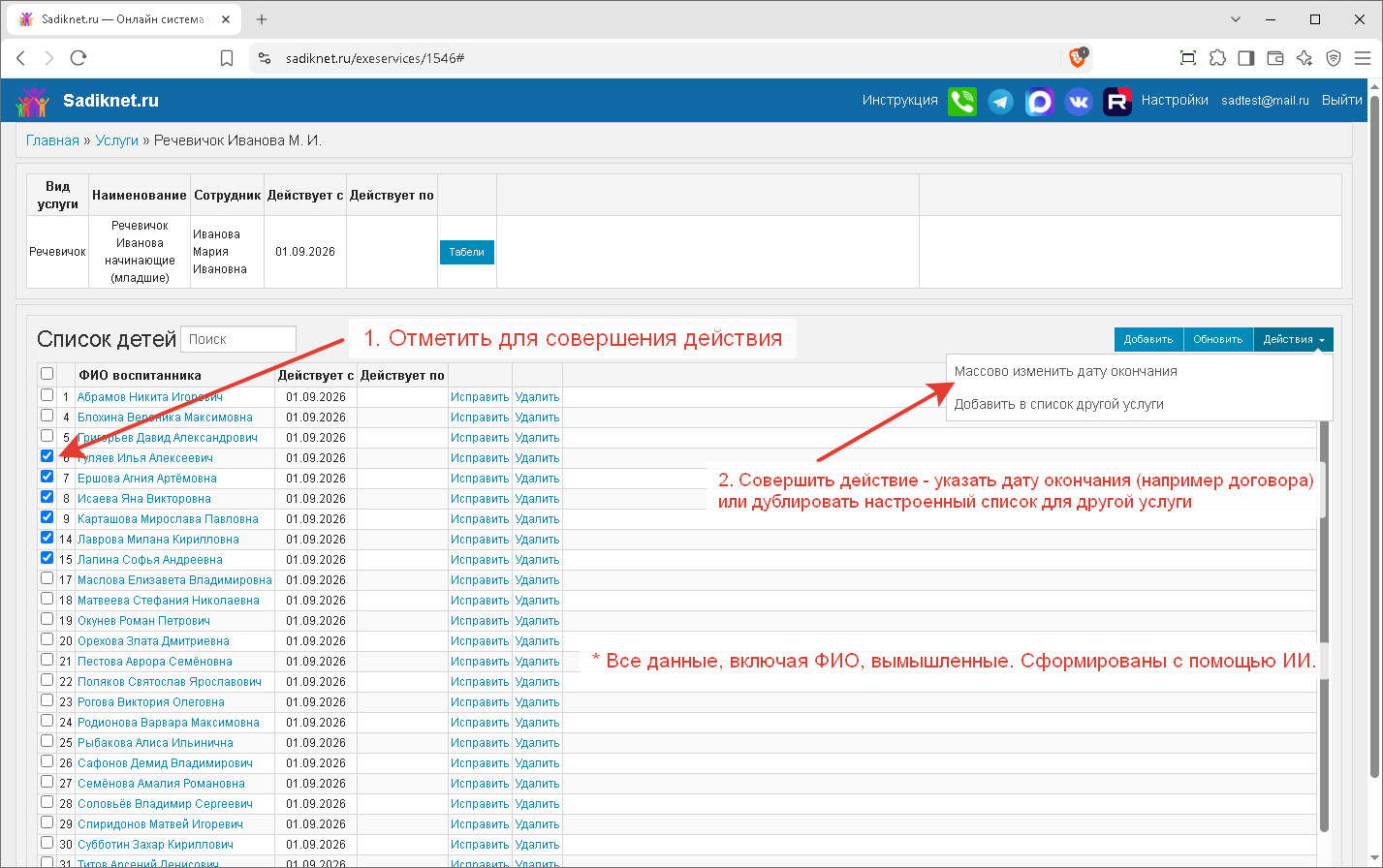Viewport: 1383px width, 868px height.
Task: Bookmark this page with the bookmark icon
Action: [x=227, y=58]
